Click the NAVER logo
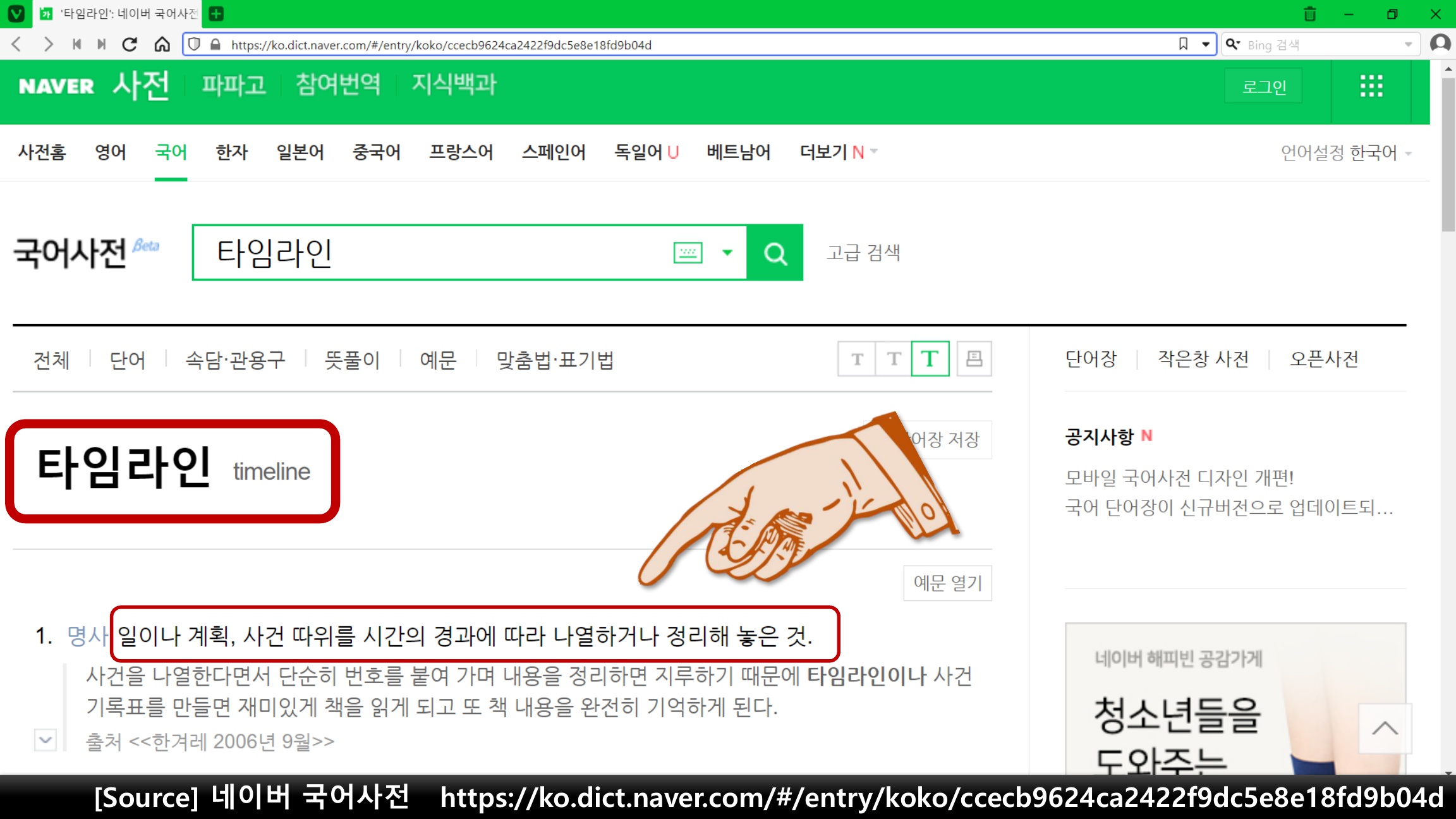This screenshot has width=1456, height=819. pos(56,86)
